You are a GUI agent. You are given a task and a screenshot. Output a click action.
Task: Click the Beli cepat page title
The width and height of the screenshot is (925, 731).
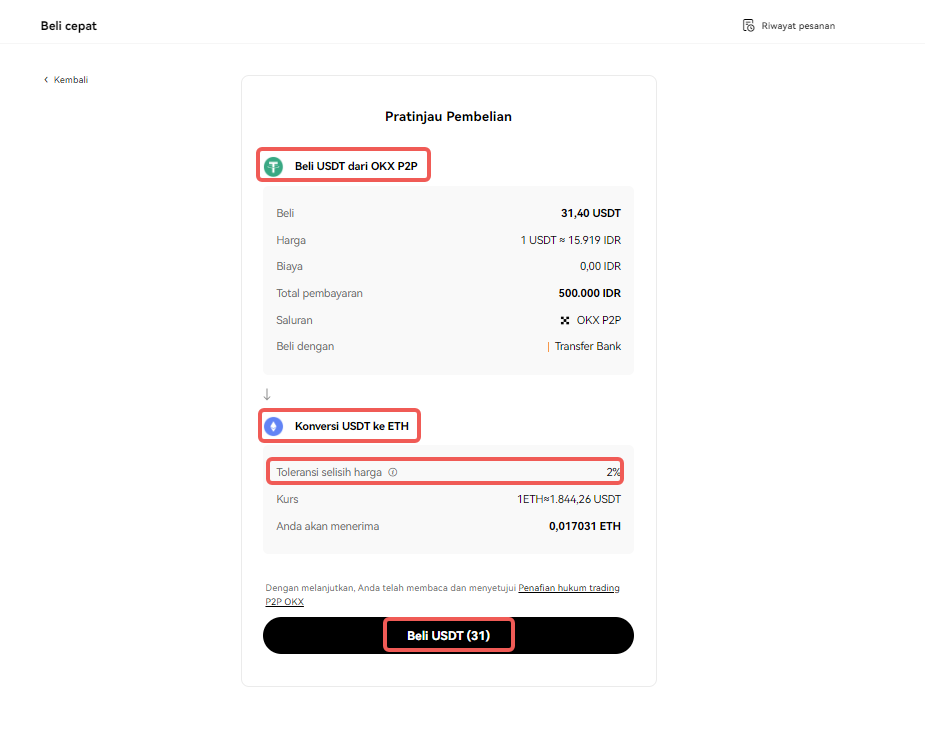click(68, 26)
